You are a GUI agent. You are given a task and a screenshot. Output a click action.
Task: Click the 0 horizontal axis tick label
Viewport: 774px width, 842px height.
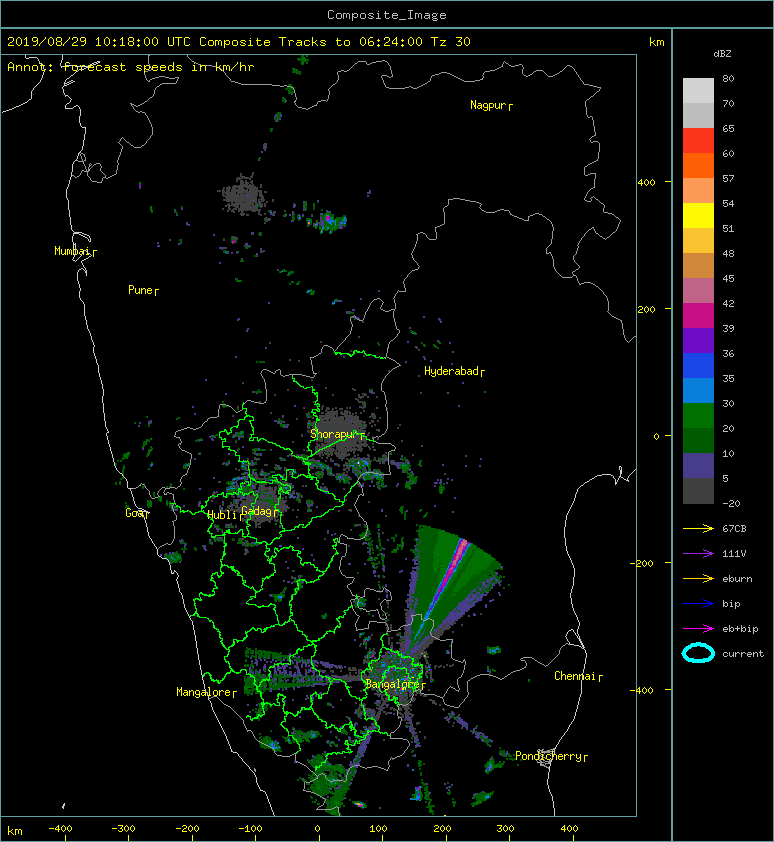(x=317, y=829)
